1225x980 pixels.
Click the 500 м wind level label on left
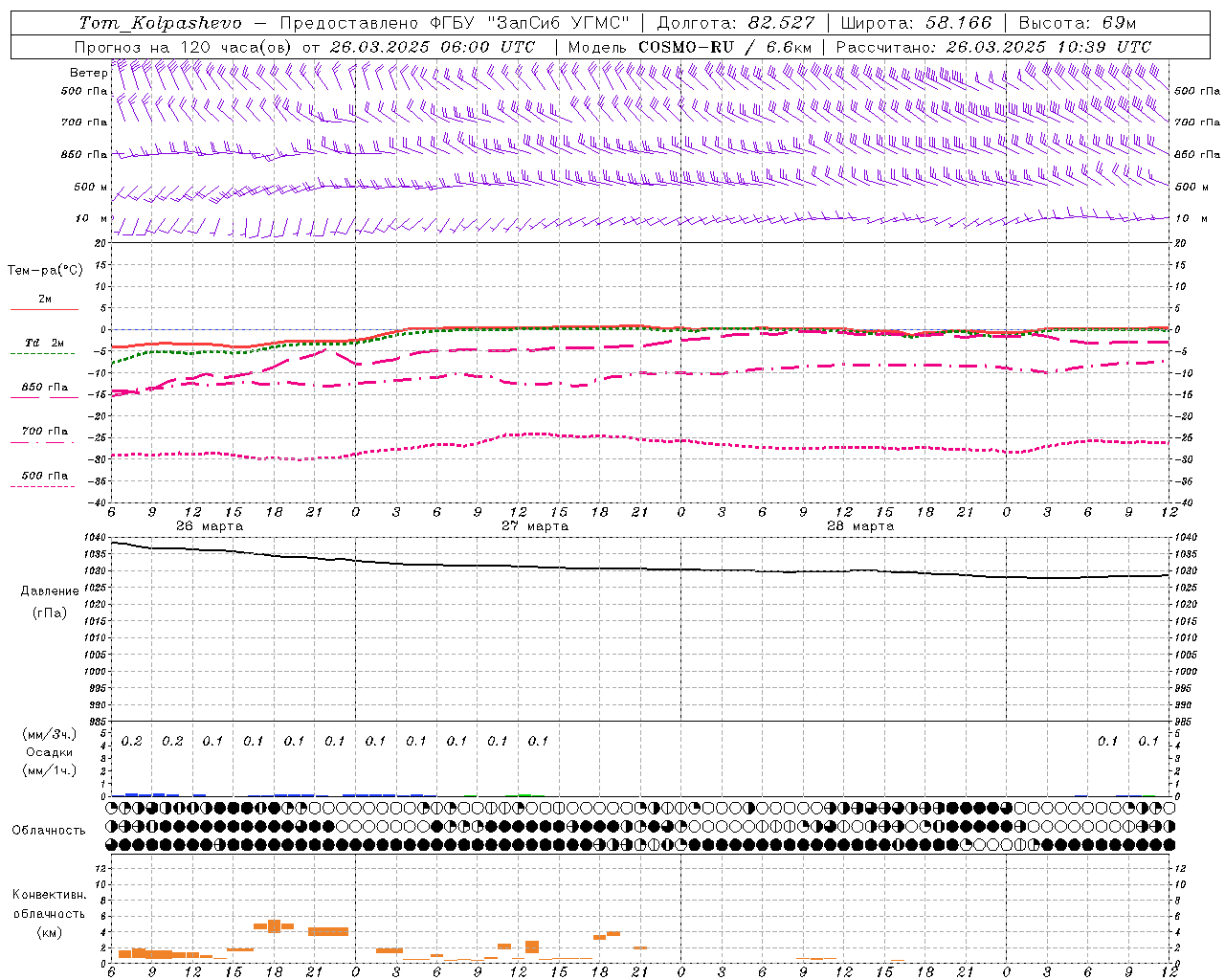tap(90, 187)
